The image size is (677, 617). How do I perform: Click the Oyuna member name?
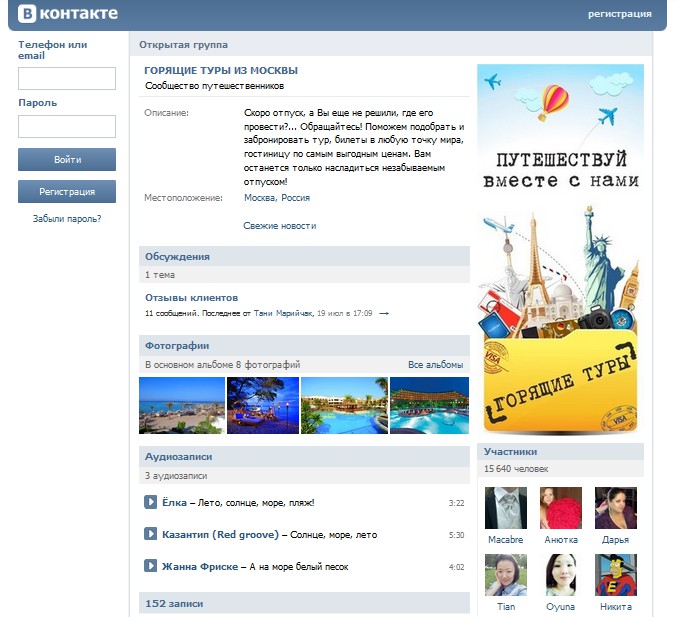pos(560,607)
